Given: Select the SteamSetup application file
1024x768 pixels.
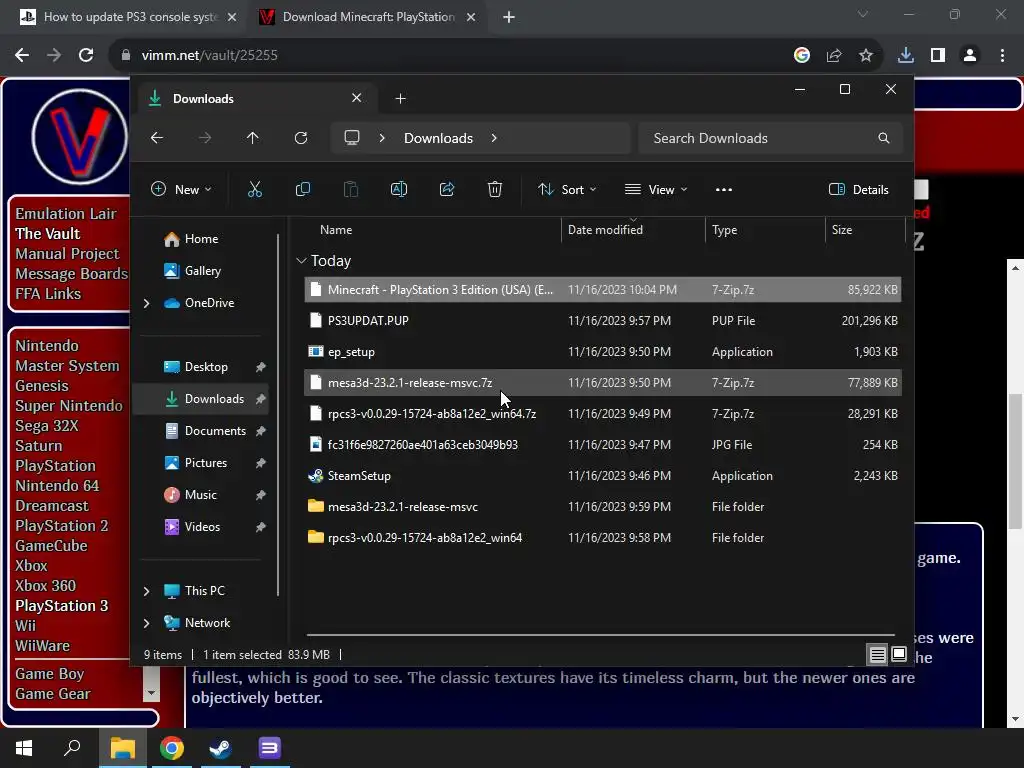Looking at the screenshot, I should point(603,475).
